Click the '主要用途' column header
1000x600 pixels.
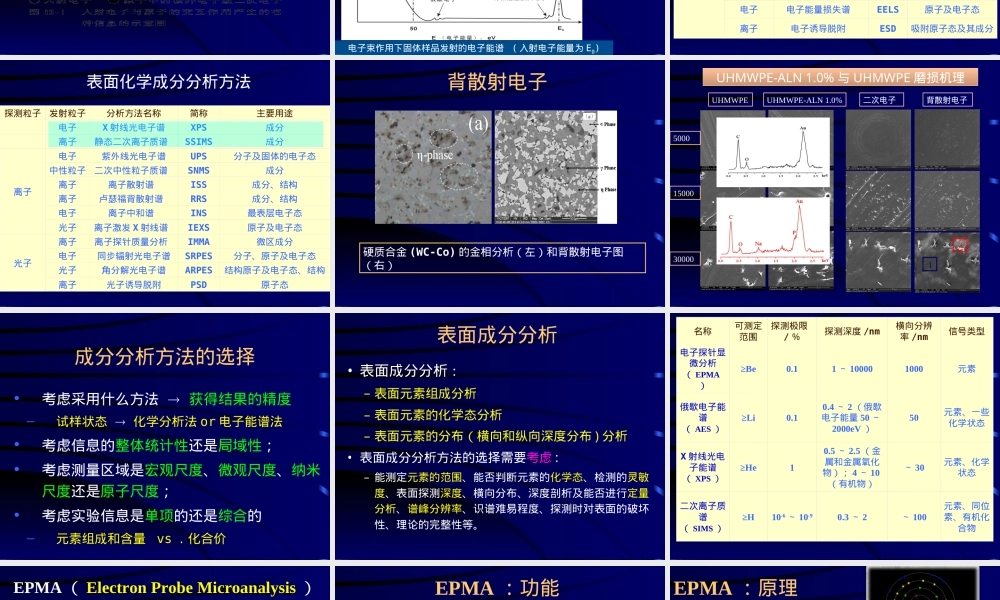[x=274, y=113]
